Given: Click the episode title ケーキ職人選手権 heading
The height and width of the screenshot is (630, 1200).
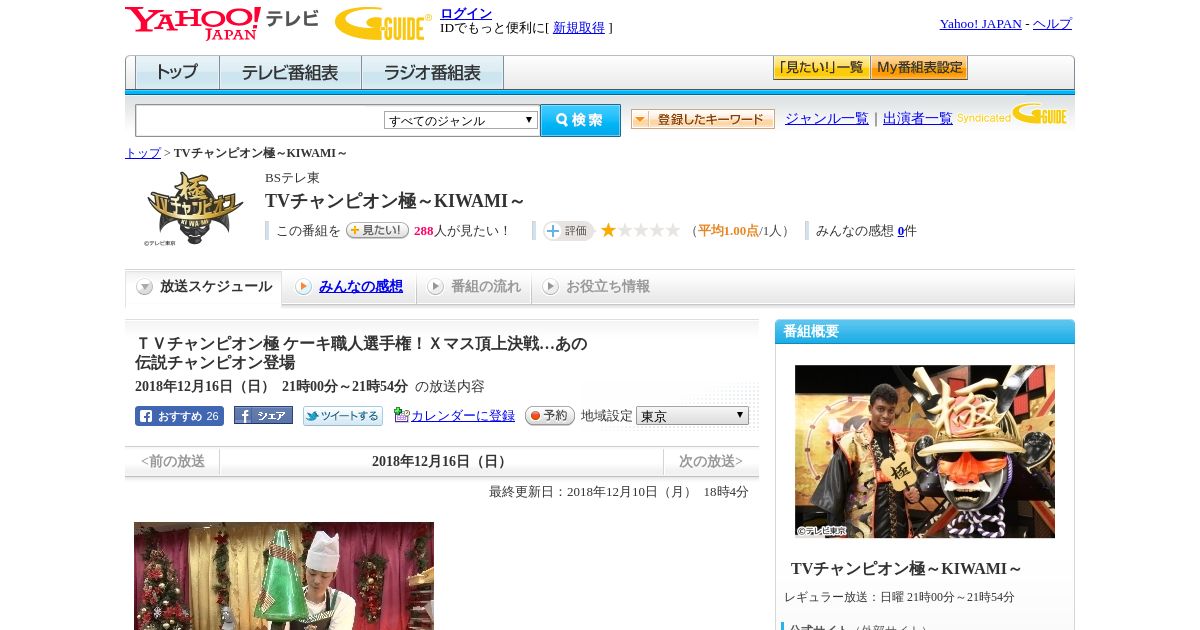Looking at the screenshot, I should pos(361,353).
